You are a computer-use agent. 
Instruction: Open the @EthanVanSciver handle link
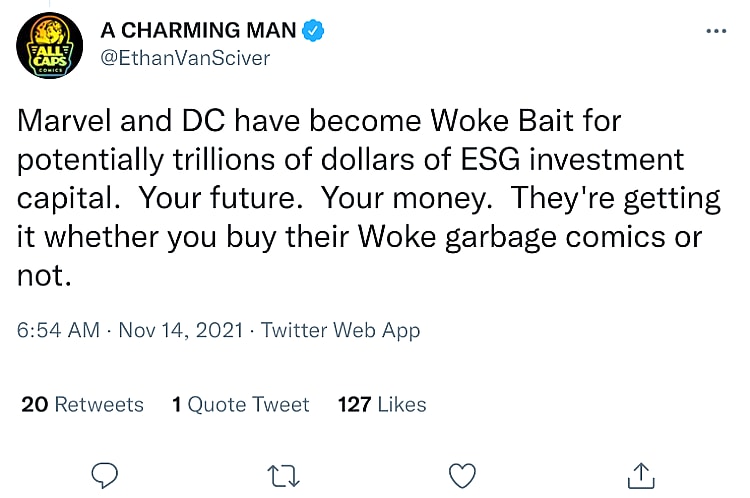click(x=184, y=58)
